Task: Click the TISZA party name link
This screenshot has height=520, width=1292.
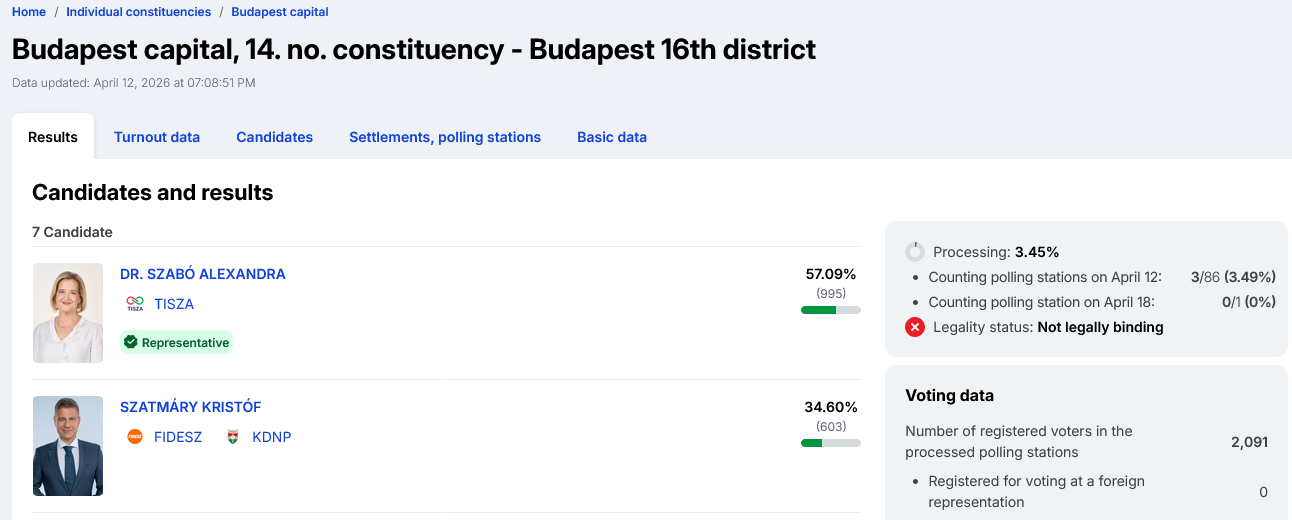Action: [174, 304]
